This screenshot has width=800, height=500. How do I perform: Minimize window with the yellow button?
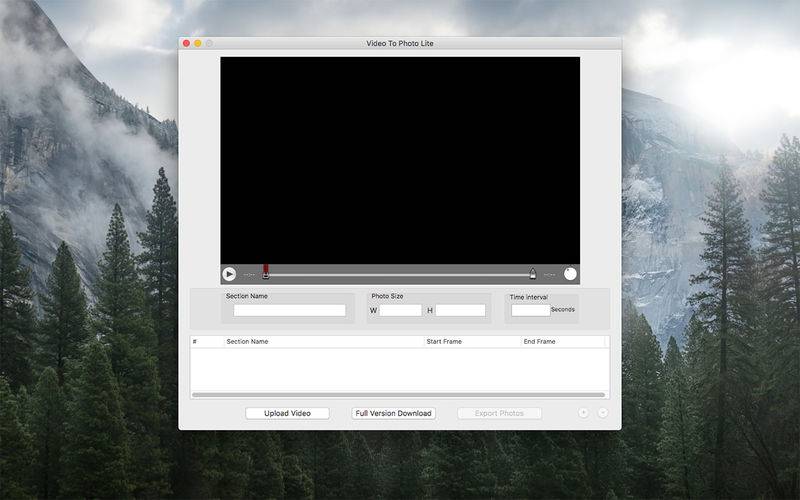tap(197, 43)
